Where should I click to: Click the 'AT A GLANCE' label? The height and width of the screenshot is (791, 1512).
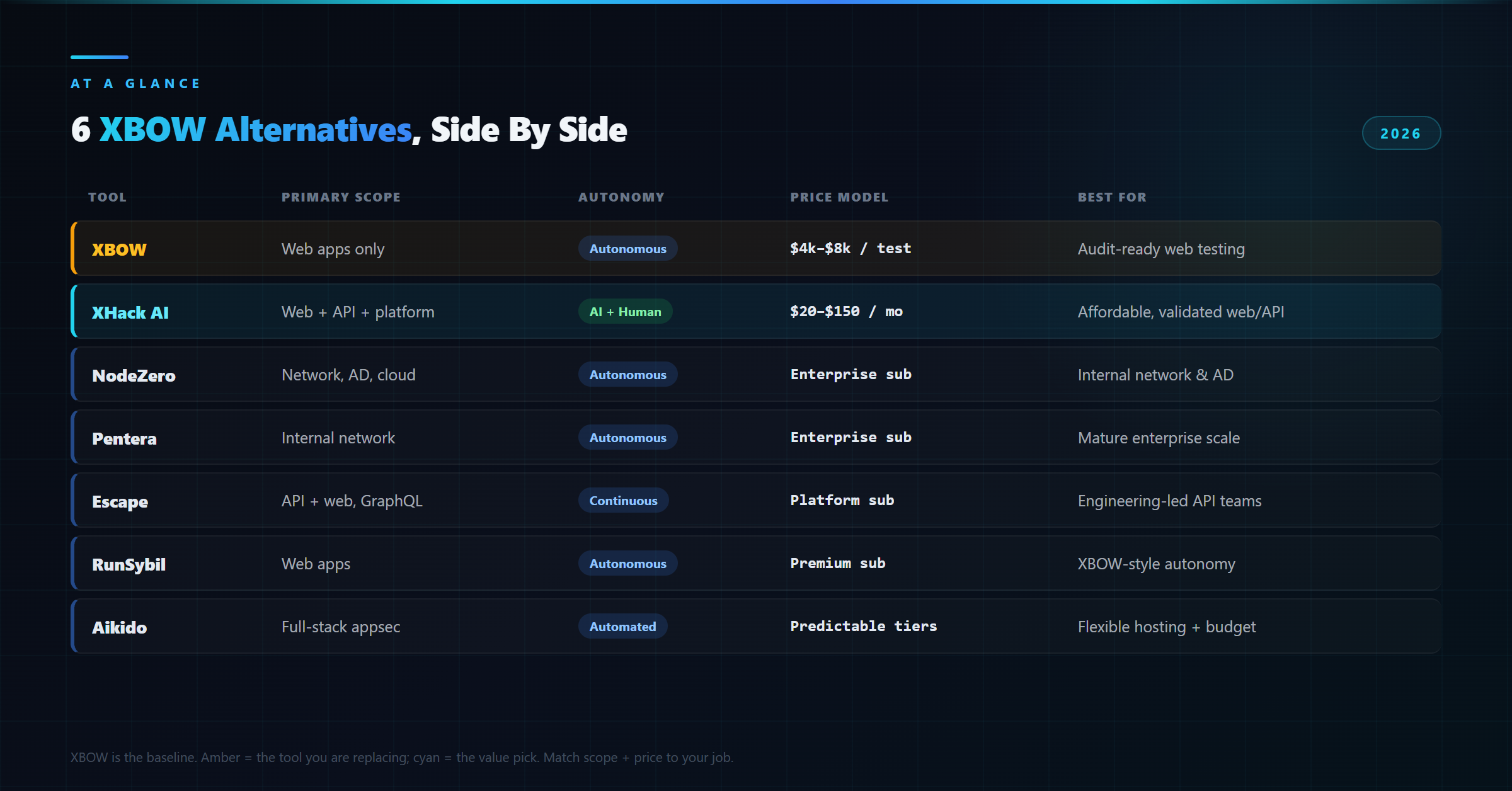tap(135, 84)
